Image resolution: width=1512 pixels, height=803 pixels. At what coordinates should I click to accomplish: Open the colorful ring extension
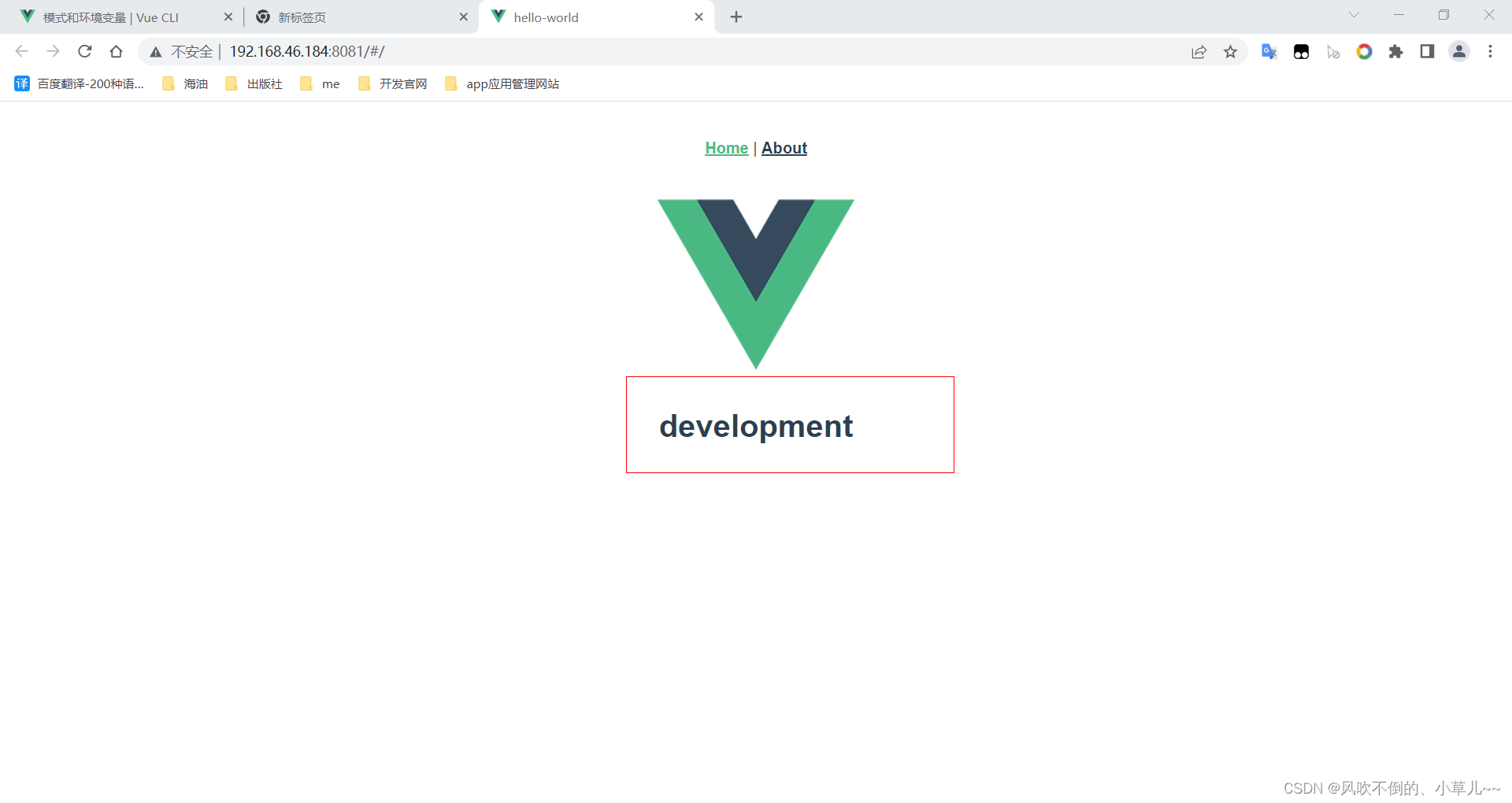point(1364,51)
